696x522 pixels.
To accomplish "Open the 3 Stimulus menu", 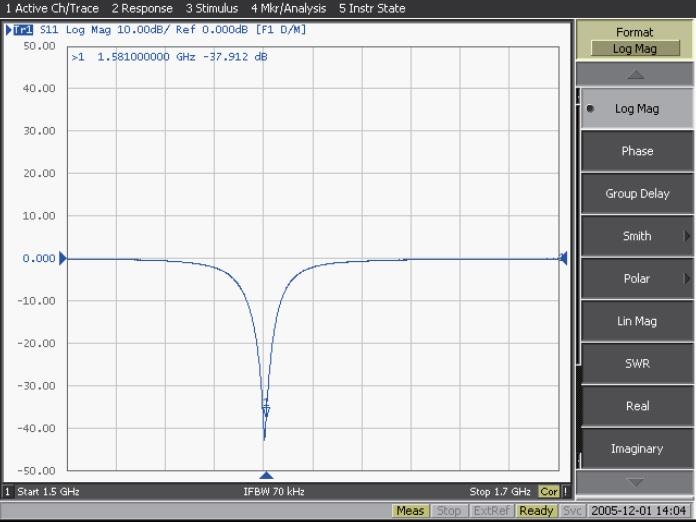I will (212, 8).
